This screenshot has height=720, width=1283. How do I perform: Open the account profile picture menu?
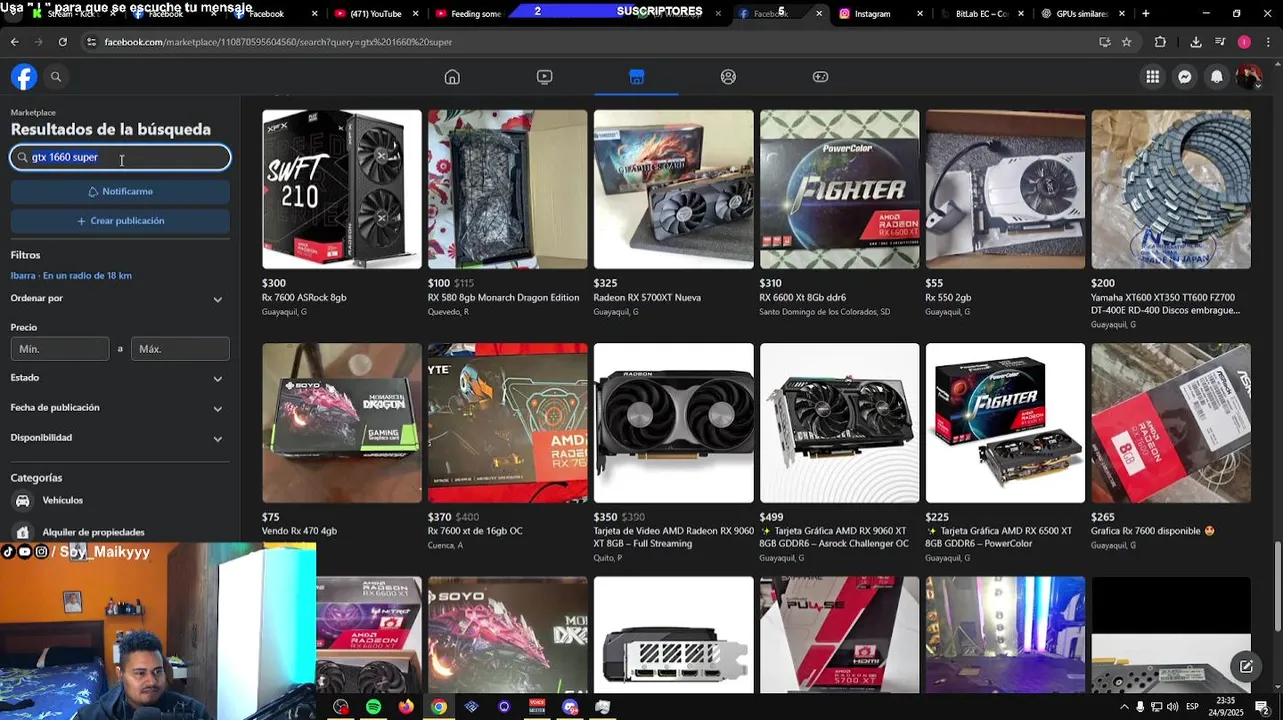click(1249, 77)
